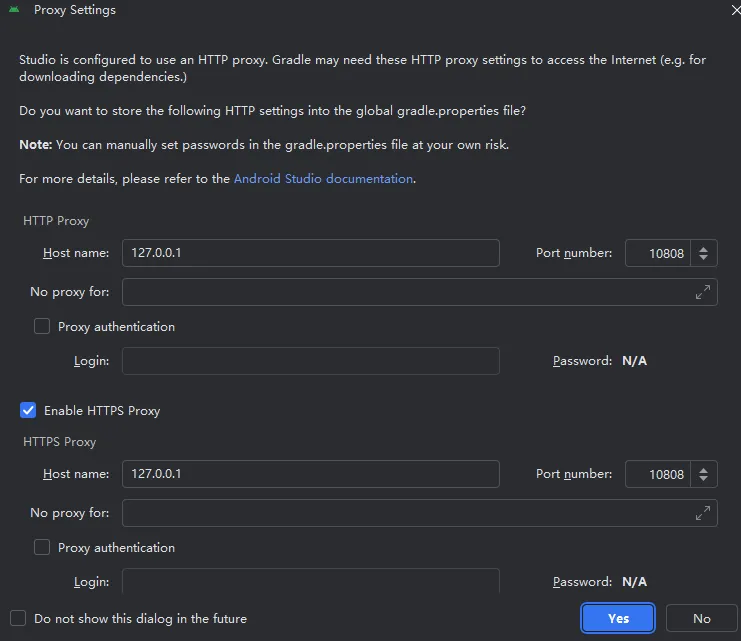Enable HTTPS Proxy authentication checkbox
Viewport: 741px width, 641px height.
click(42, 547)
